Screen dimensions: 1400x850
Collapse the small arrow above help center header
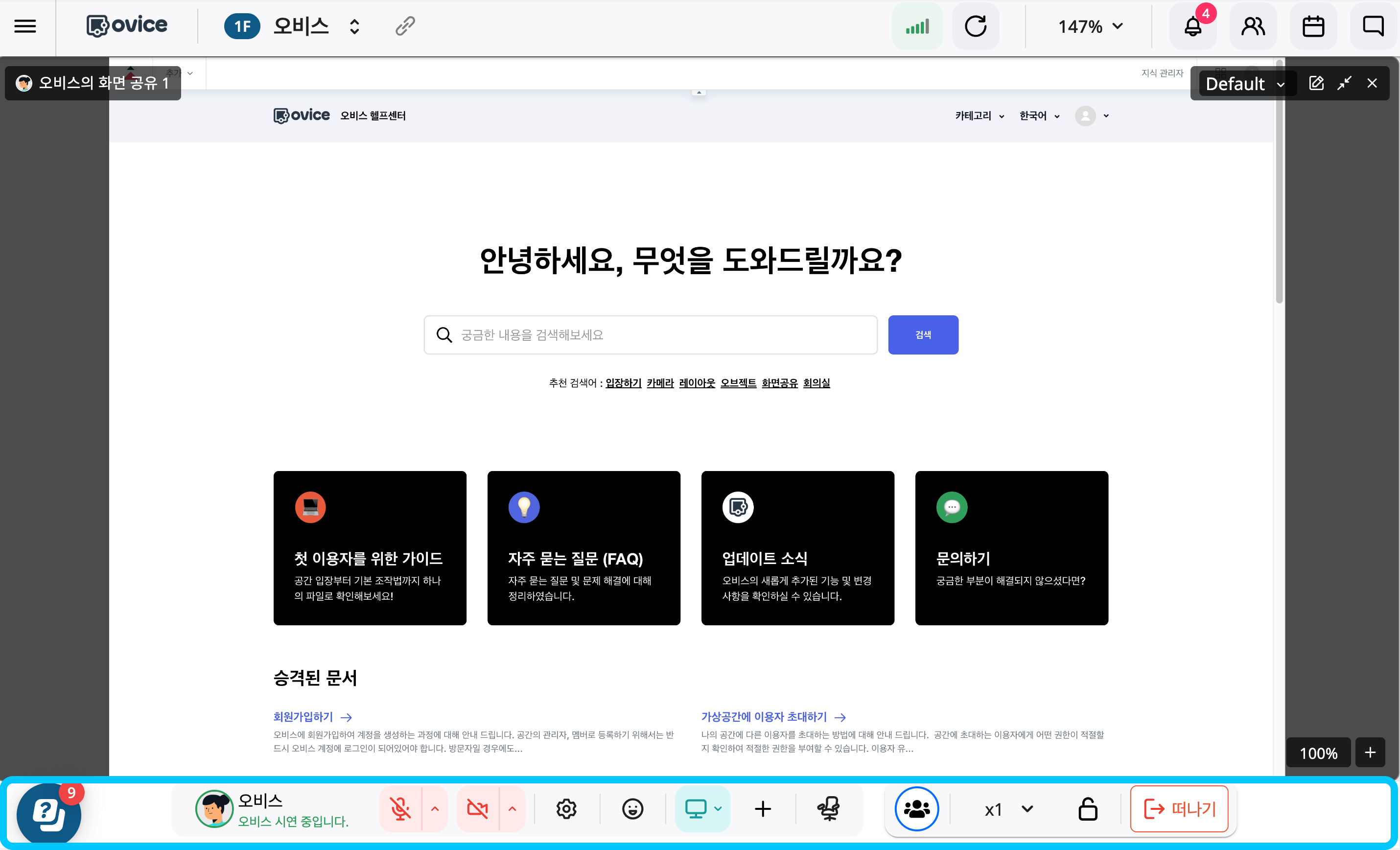pos(700,92)
